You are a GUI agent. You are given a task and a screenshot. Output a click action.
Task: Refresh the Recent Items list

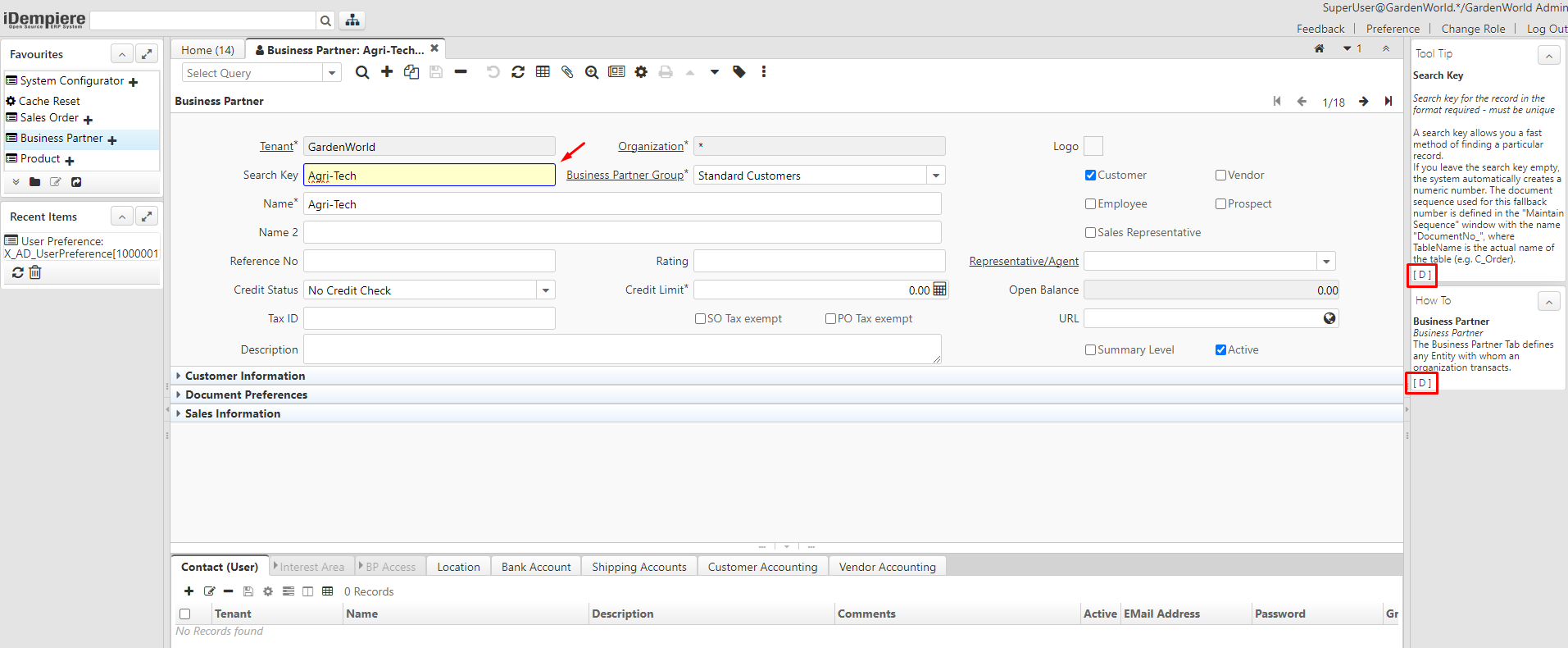click(18, 272)
